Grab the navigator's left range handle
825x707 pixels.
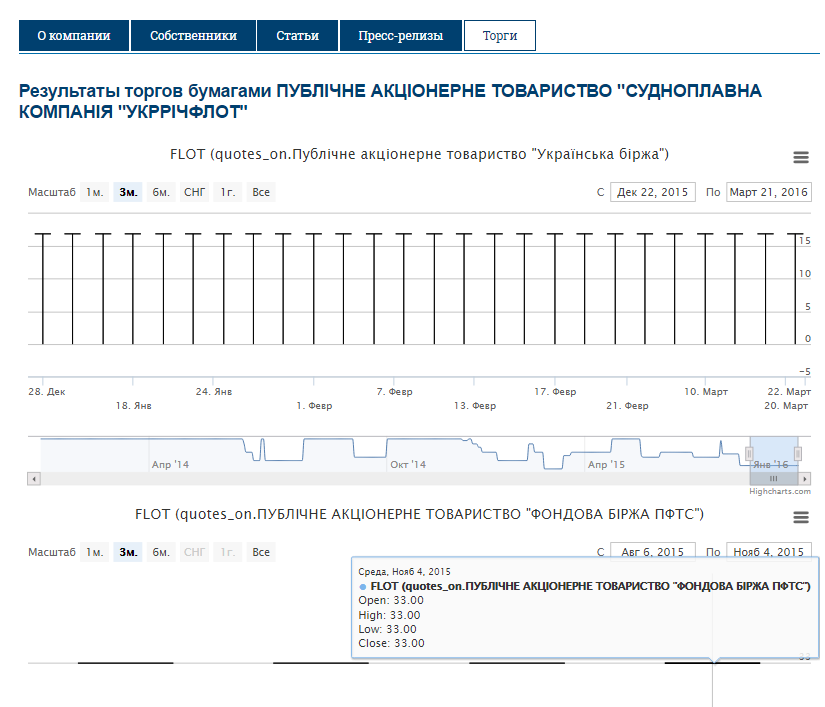(749, 453)
